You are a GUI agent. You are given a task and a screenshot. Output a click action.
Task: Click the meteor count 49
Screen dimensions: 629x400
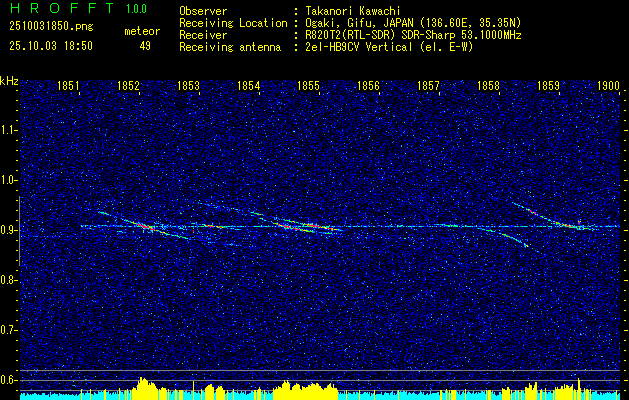[145, 46]
